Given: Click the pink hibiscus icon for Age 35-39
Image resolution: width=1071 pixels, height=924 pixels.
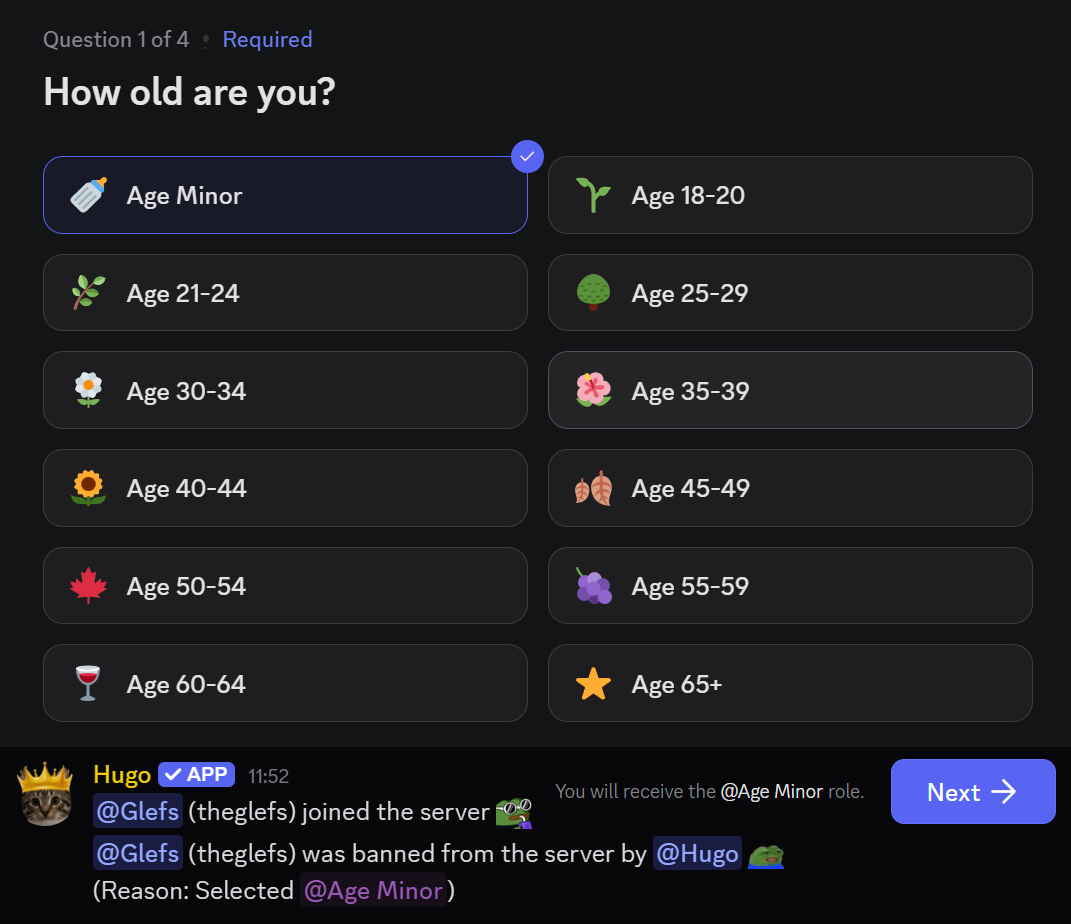Looking at the screenshot, I should (x=593, y=391).
